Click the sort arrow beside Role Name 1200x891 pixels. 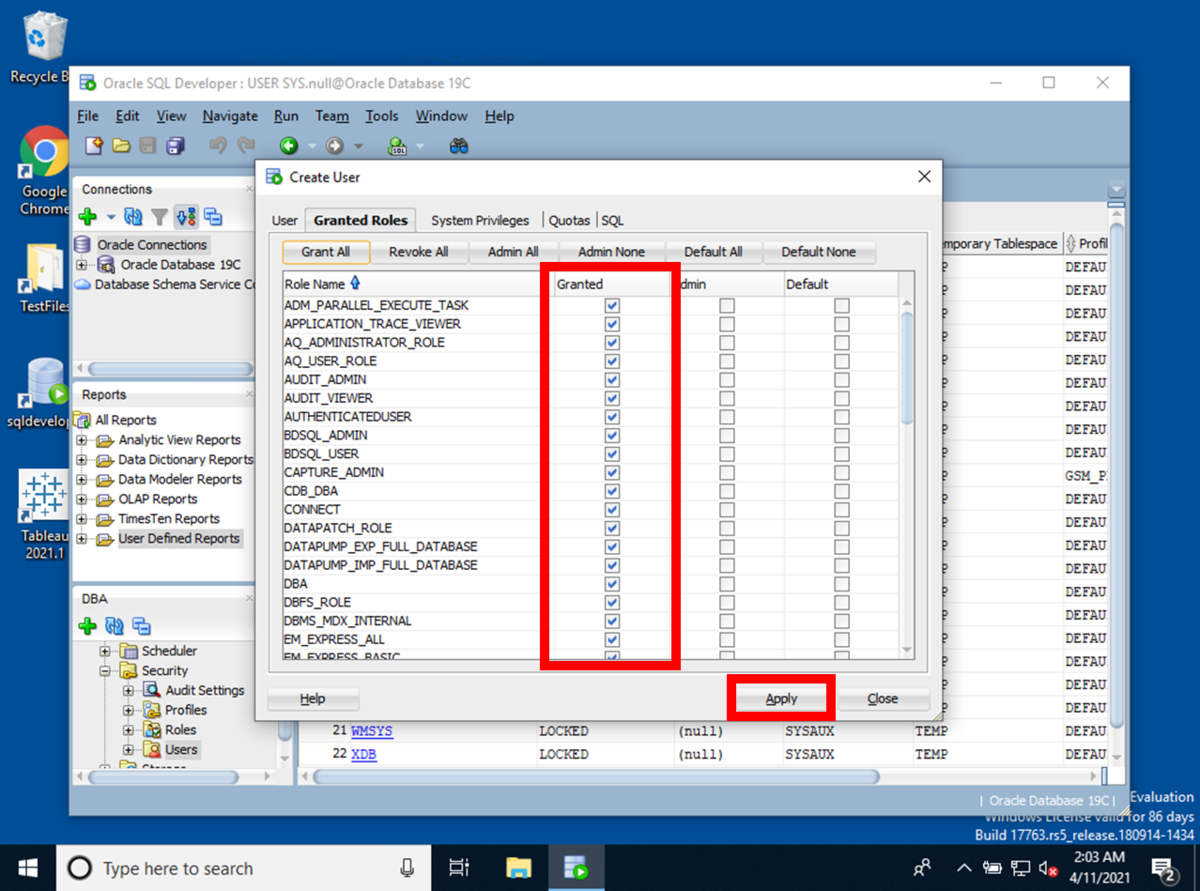pyautogui.click(x=355, y=284)
